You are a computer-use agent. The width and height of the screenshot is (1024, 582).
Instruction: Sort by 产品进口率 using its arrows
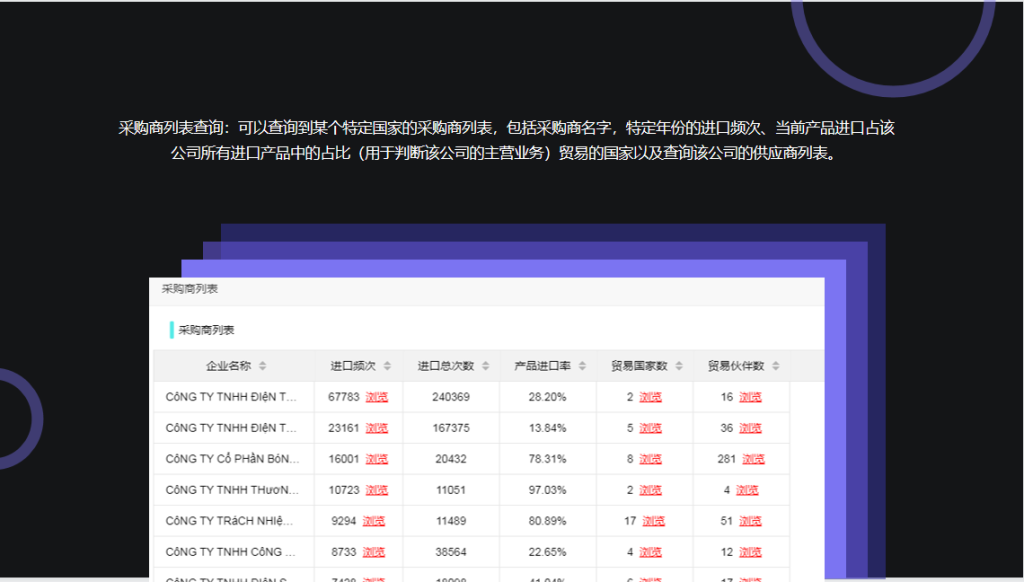582,366
